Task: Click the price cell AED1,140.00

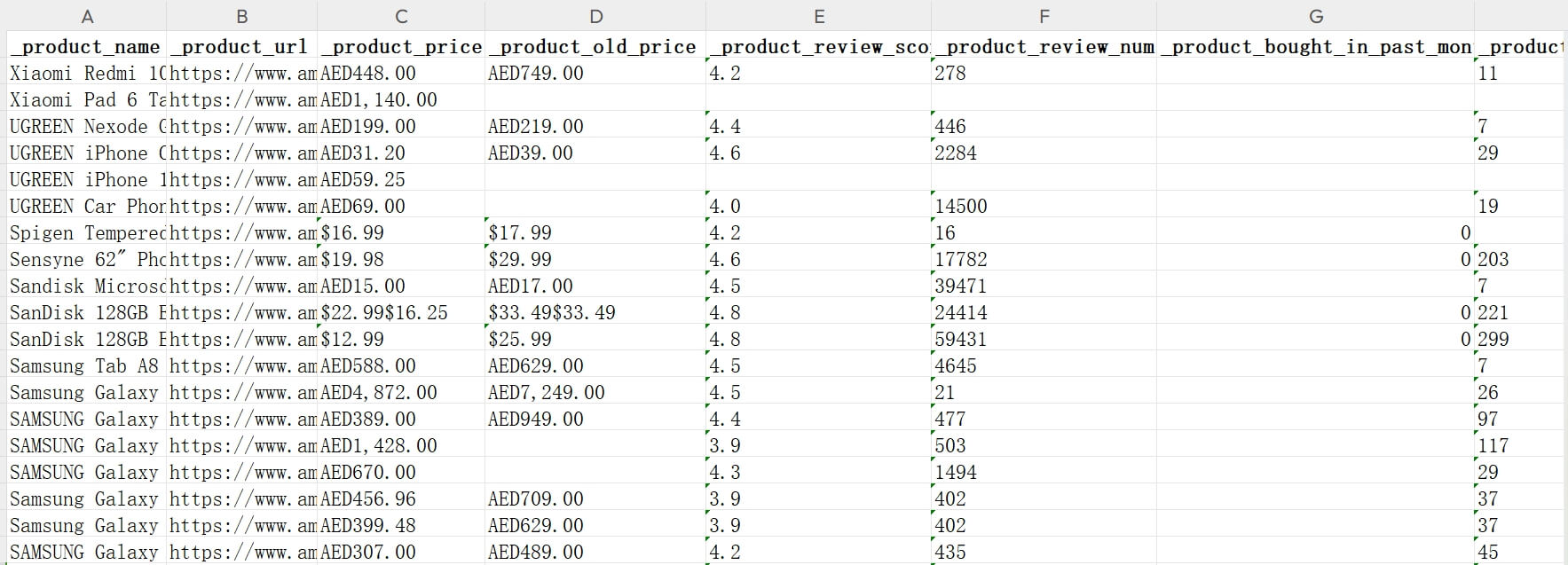Action: pos(401,99)
